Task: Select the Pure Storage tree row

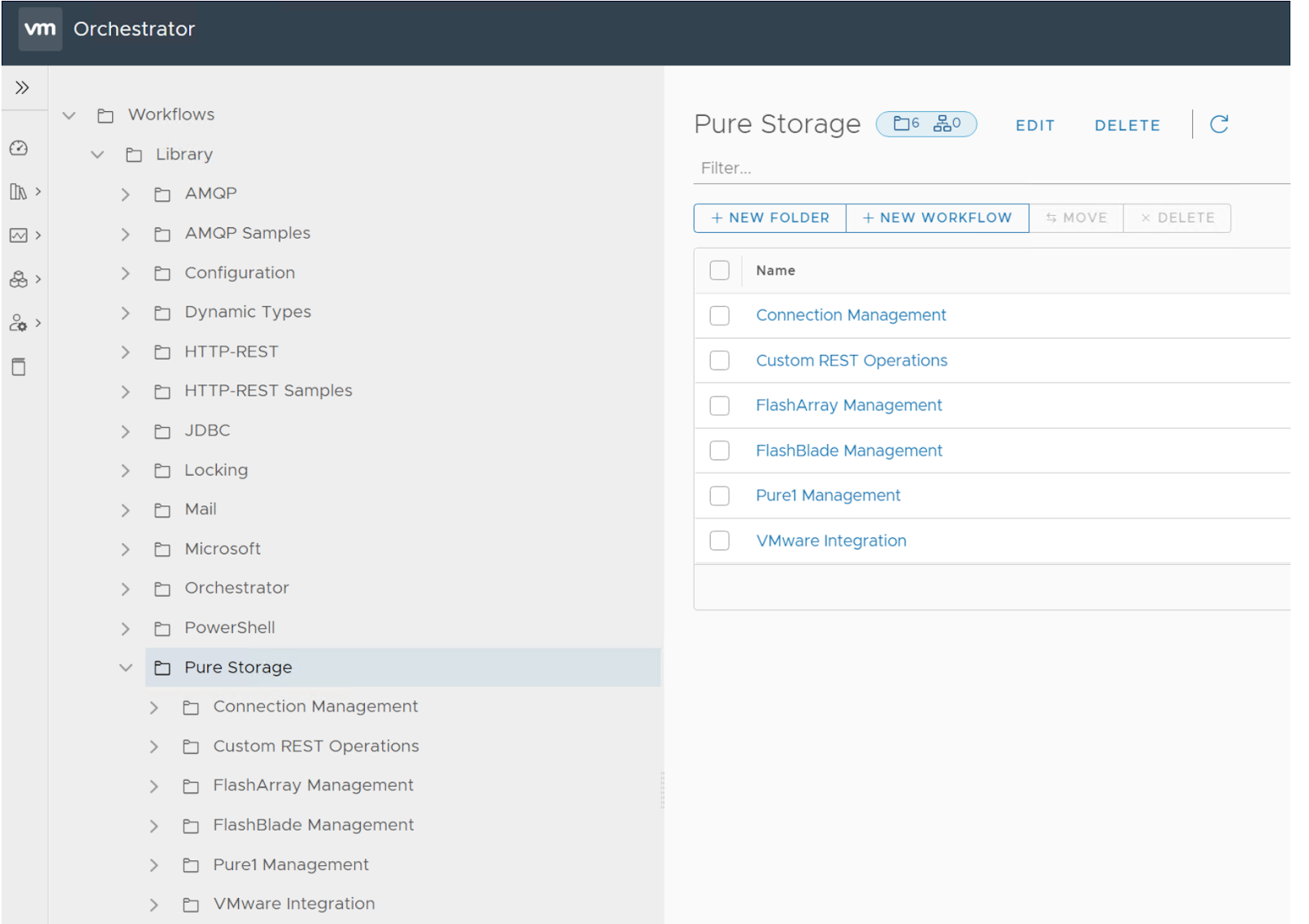Action: tap(403, 667)
